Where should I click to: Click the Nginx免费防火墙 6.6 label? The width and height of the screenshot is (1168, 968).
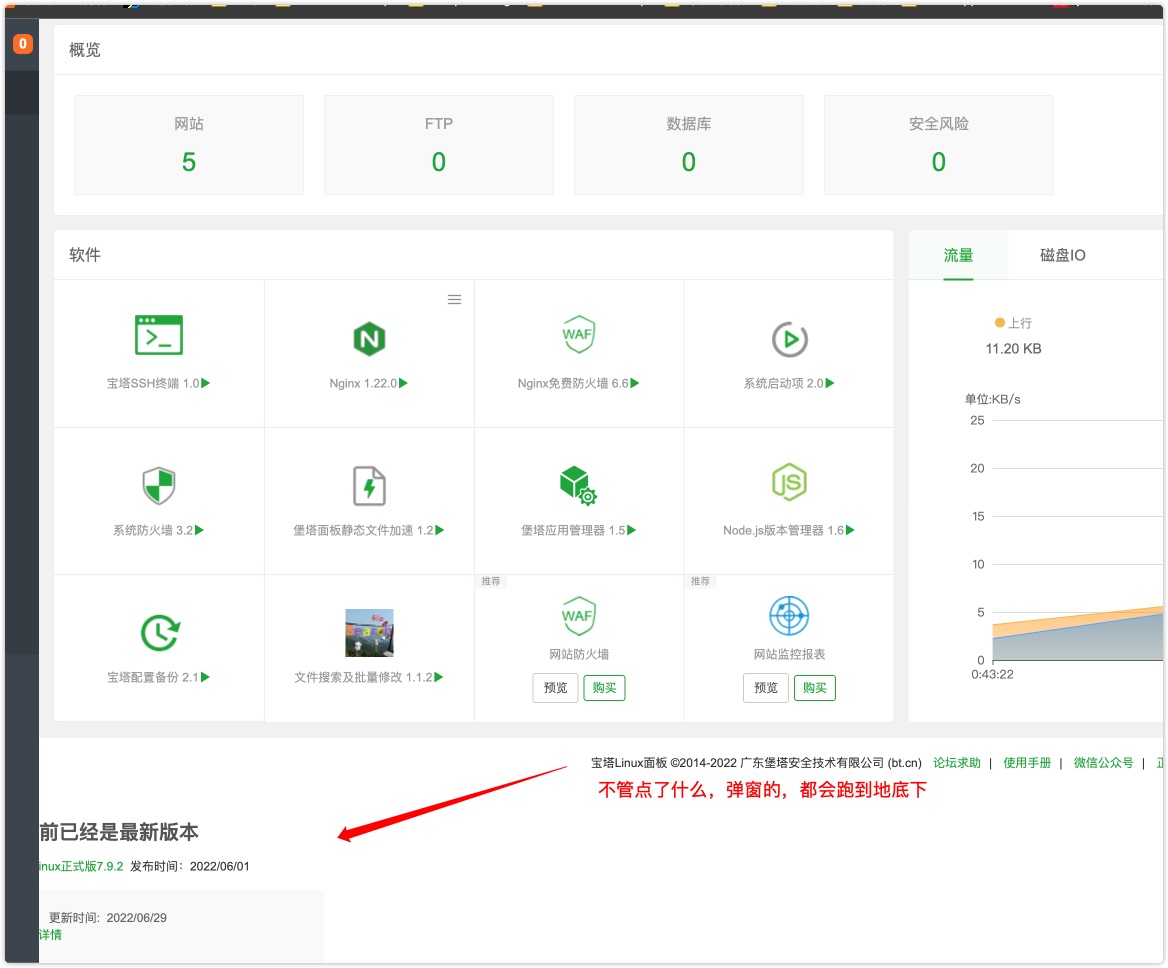coord(573,383)
